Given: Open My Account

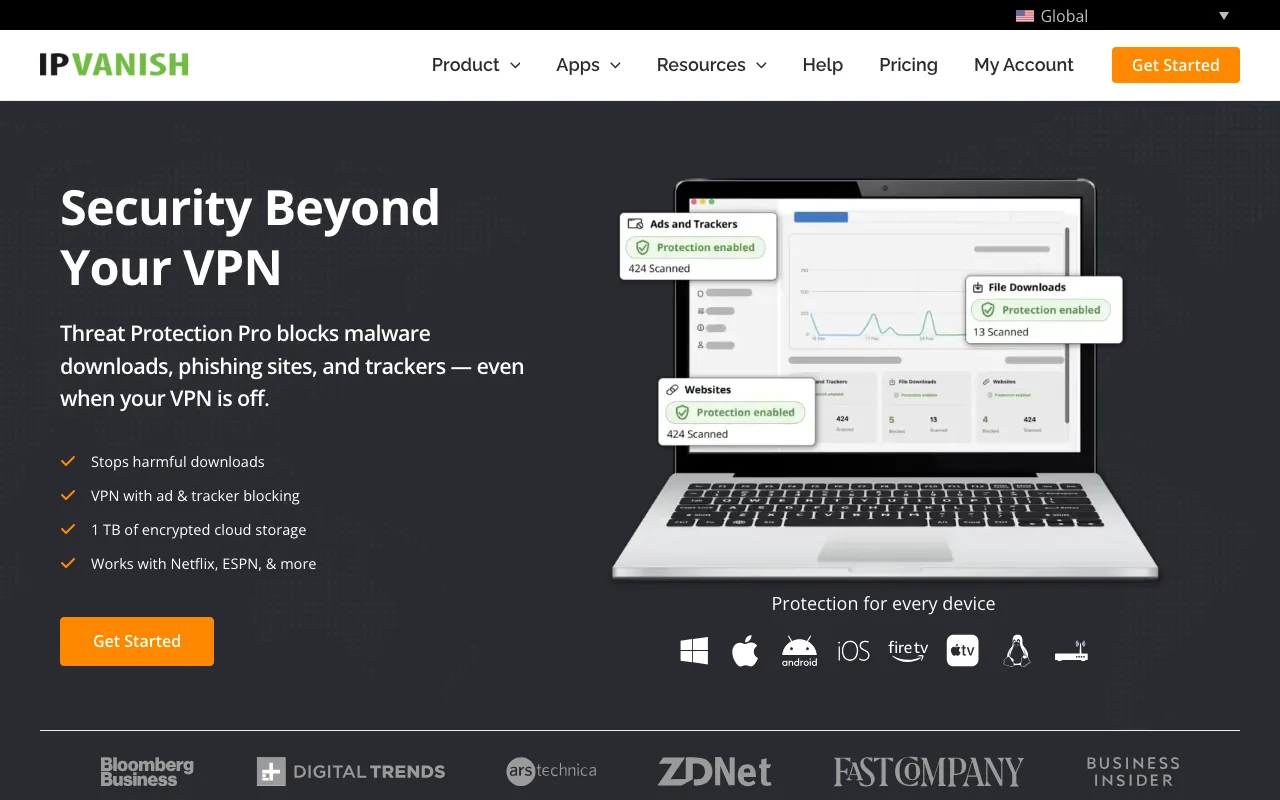Looking at the screenshot, I should point(1024,65).
